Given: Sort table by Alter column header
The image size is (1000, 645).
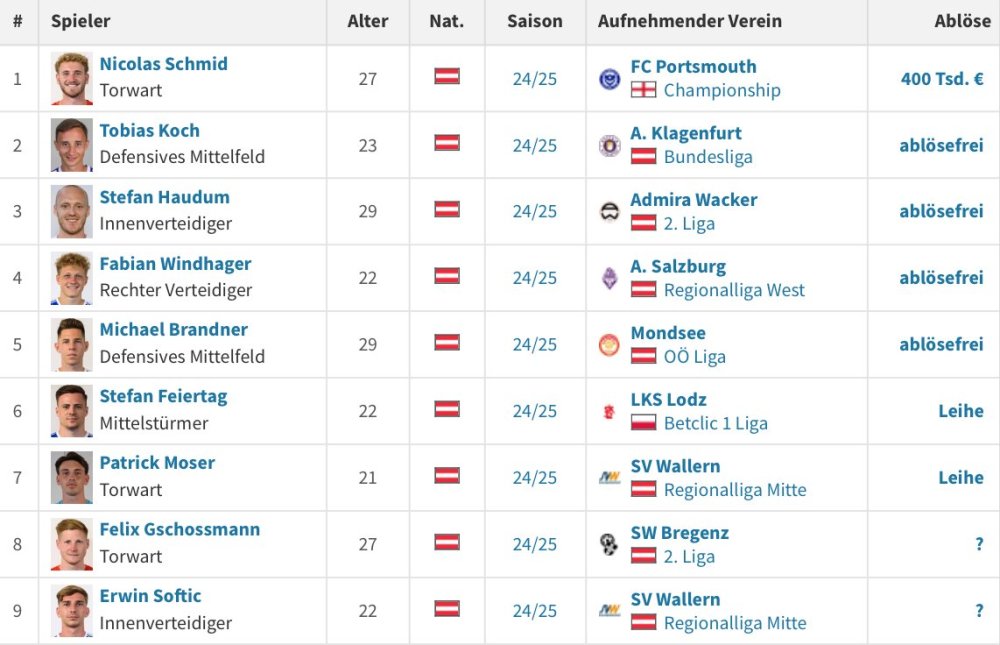Looking at the screenshot, I should tap(367, 21).
